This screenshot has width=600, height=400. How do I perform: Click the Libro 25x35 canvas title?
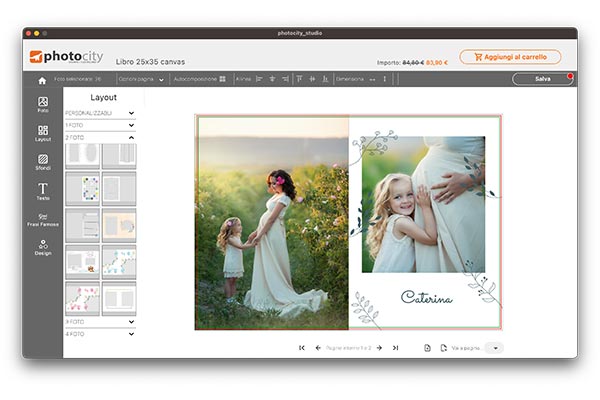click(150, 62)
